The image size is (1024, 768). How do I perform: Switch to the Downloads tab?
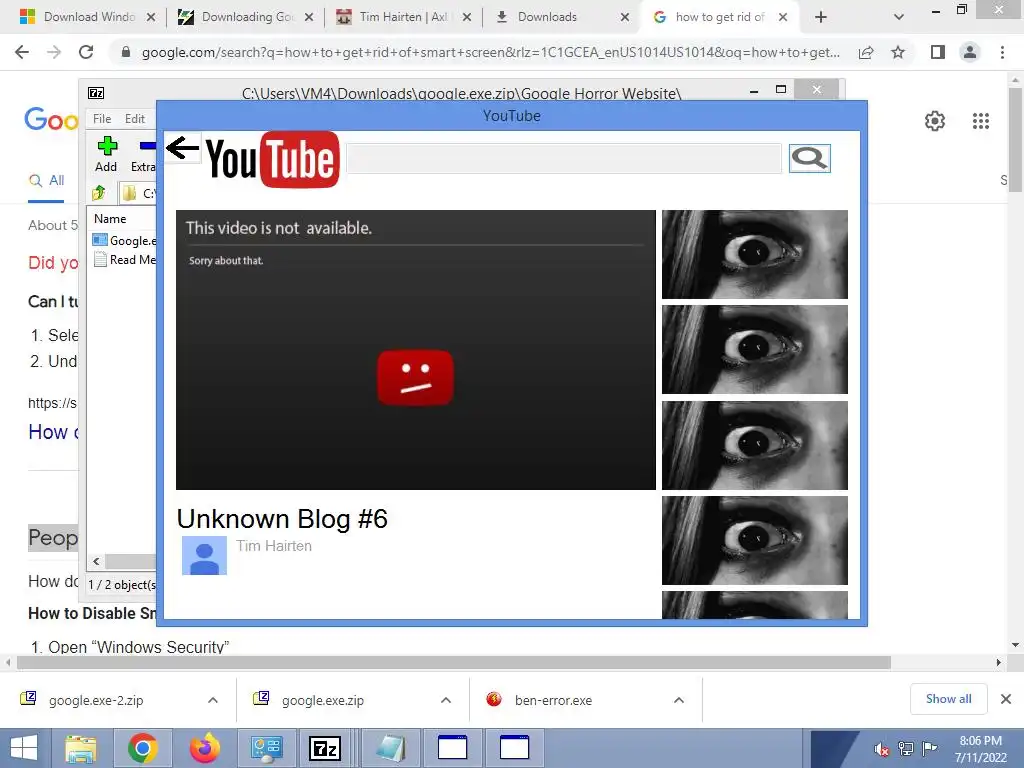click(x=562, y=17)
